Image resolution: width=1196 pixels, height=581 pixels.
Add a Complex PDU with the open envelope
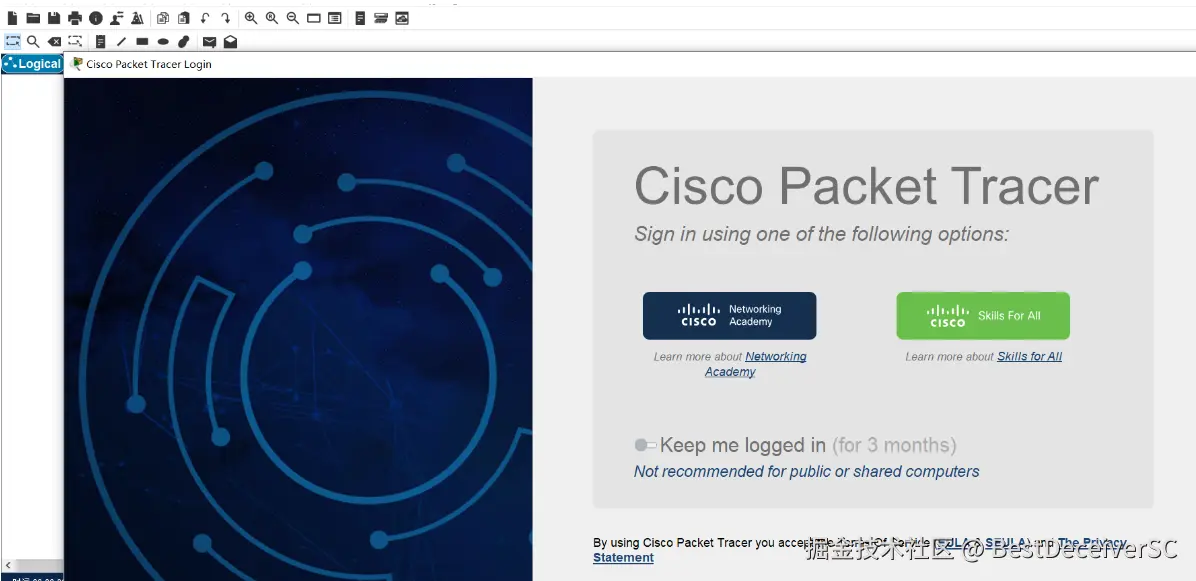click(230, 41)
